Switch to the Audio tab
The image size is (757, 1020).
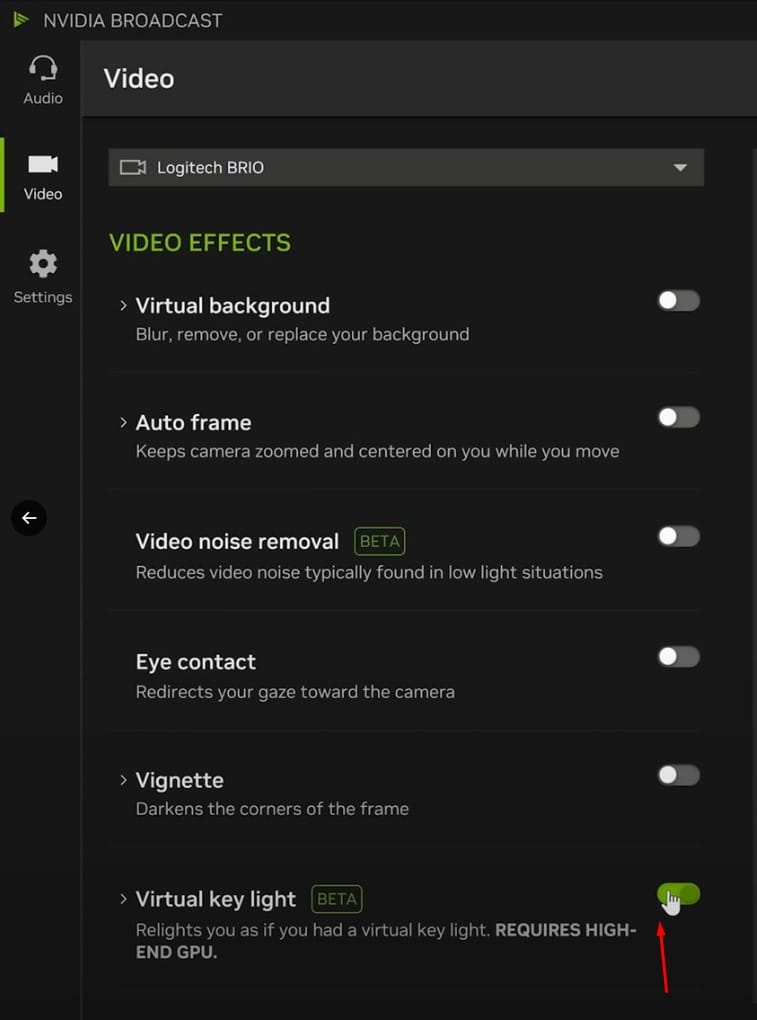(42, 78)
